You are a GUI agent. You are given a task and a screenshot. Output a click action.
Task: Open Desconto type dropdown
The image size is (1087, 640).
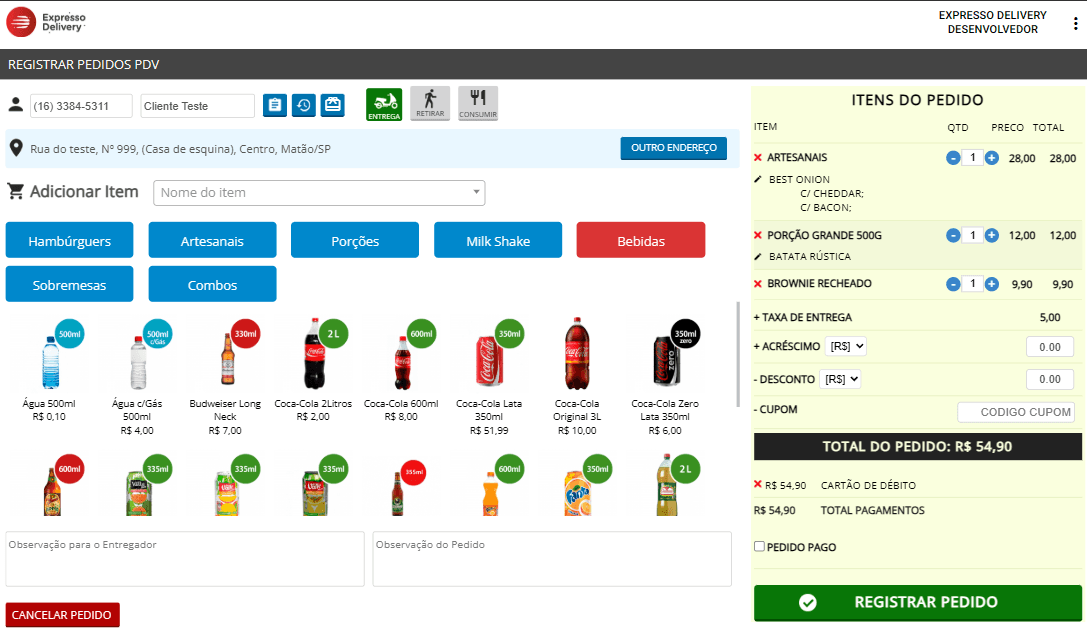[840, 379]
